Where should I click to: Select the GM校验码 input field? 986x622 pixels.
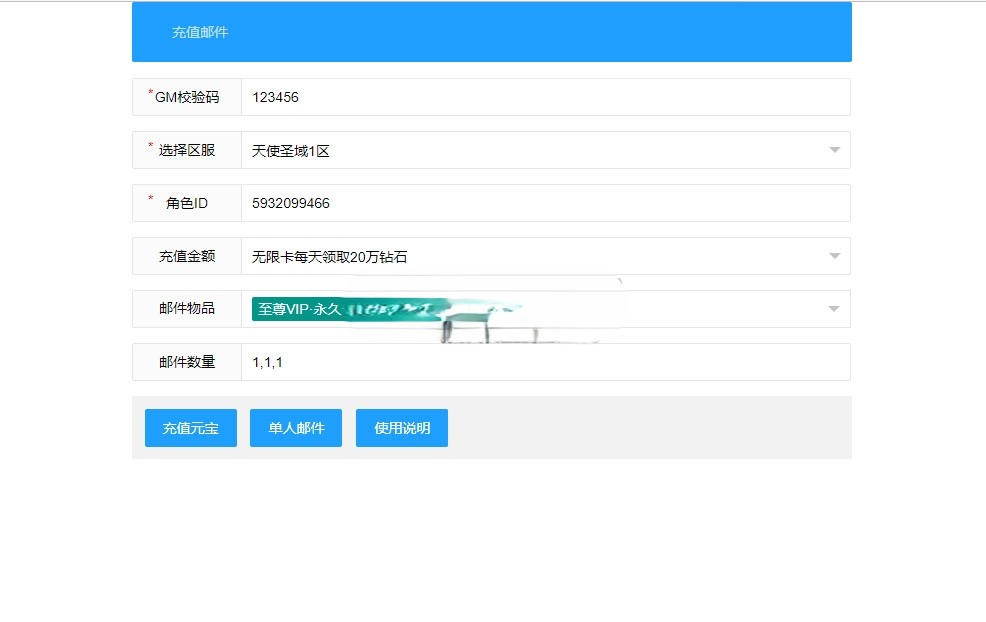pyautogui.click(x=500, y=97)
